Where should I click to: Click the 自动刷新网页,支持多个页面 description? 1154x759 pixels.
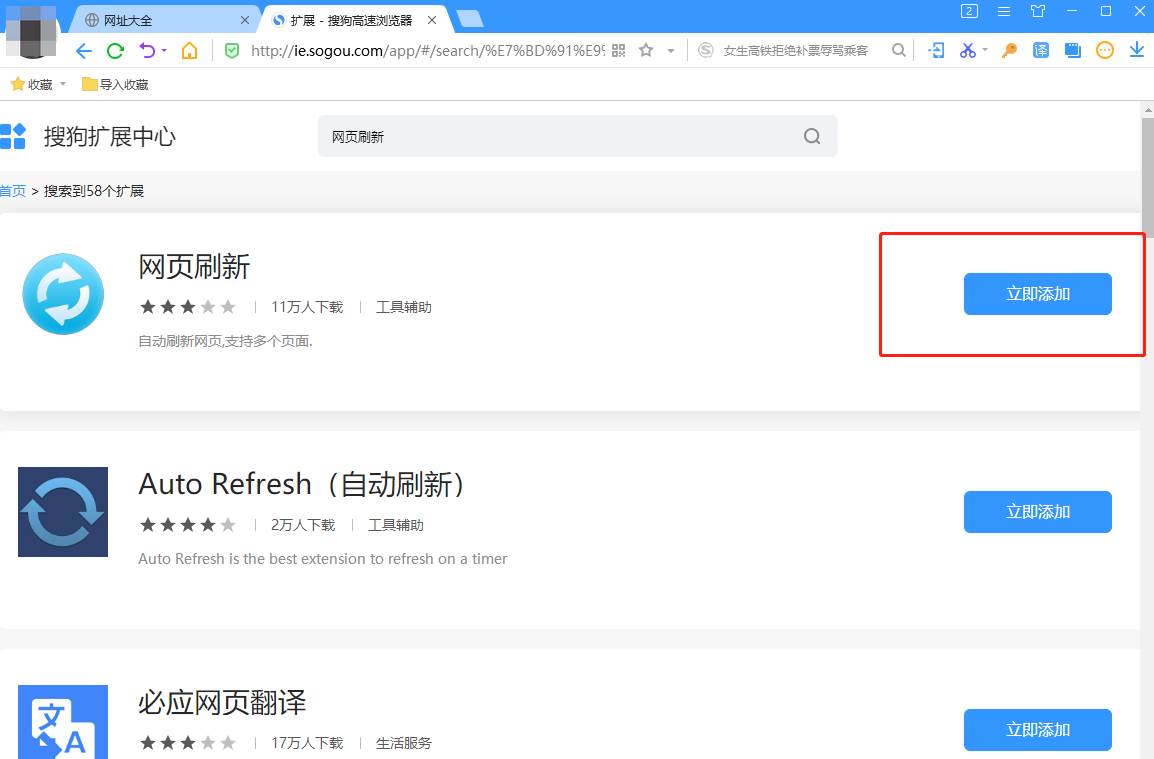pos(225,341)
